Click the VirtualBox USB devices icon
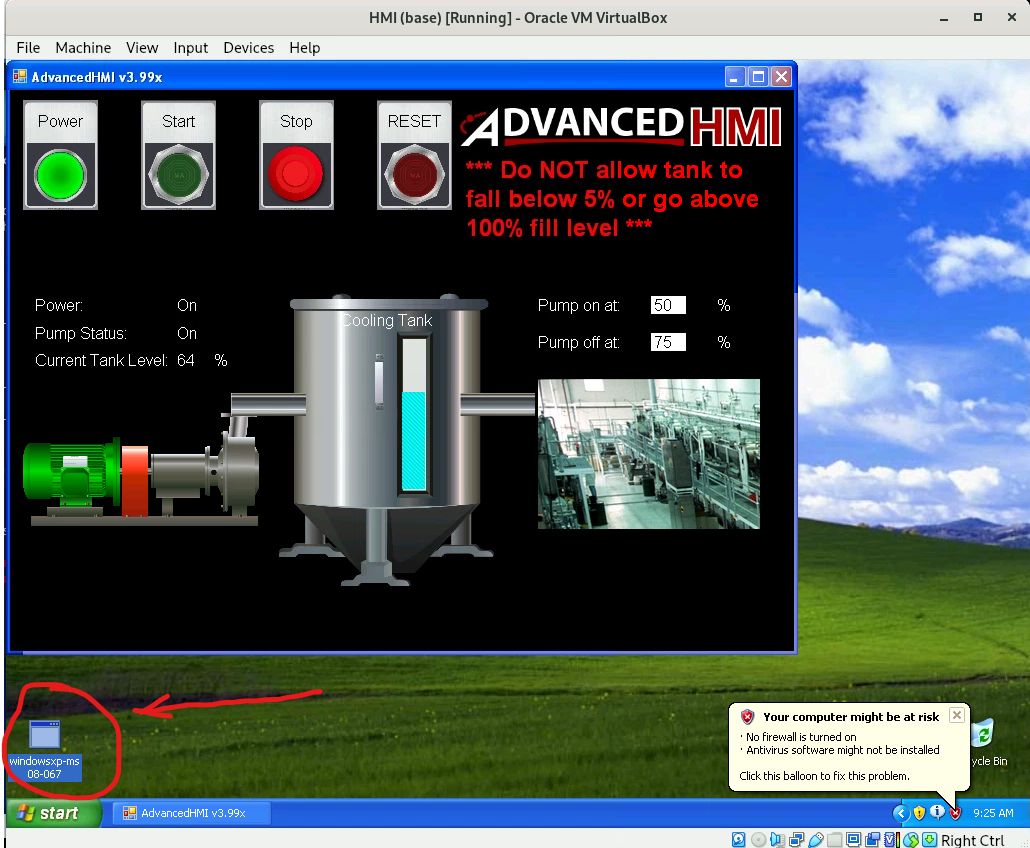This screenshot has width=1030, height=848. coord(816,839)
